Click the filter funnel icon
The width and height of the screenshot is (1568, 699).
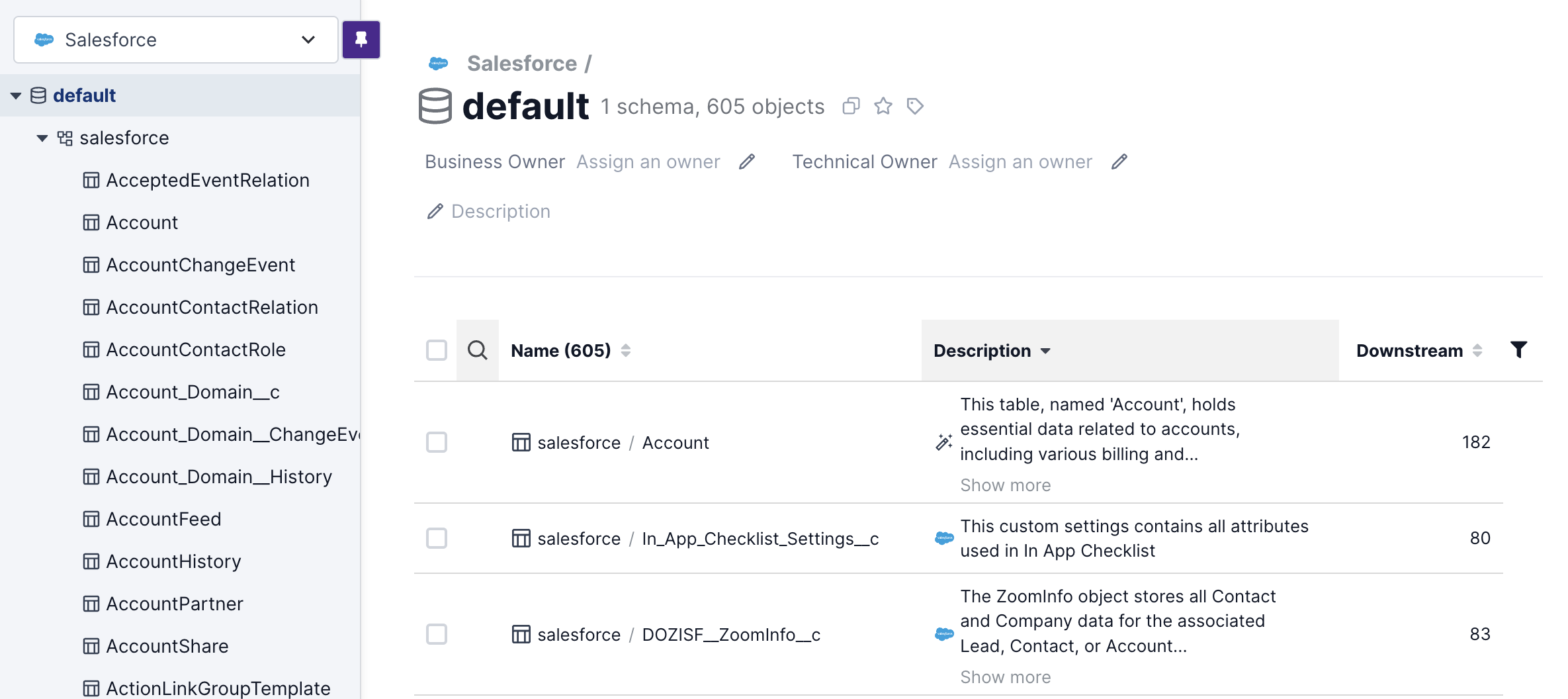pos(1518,349)
